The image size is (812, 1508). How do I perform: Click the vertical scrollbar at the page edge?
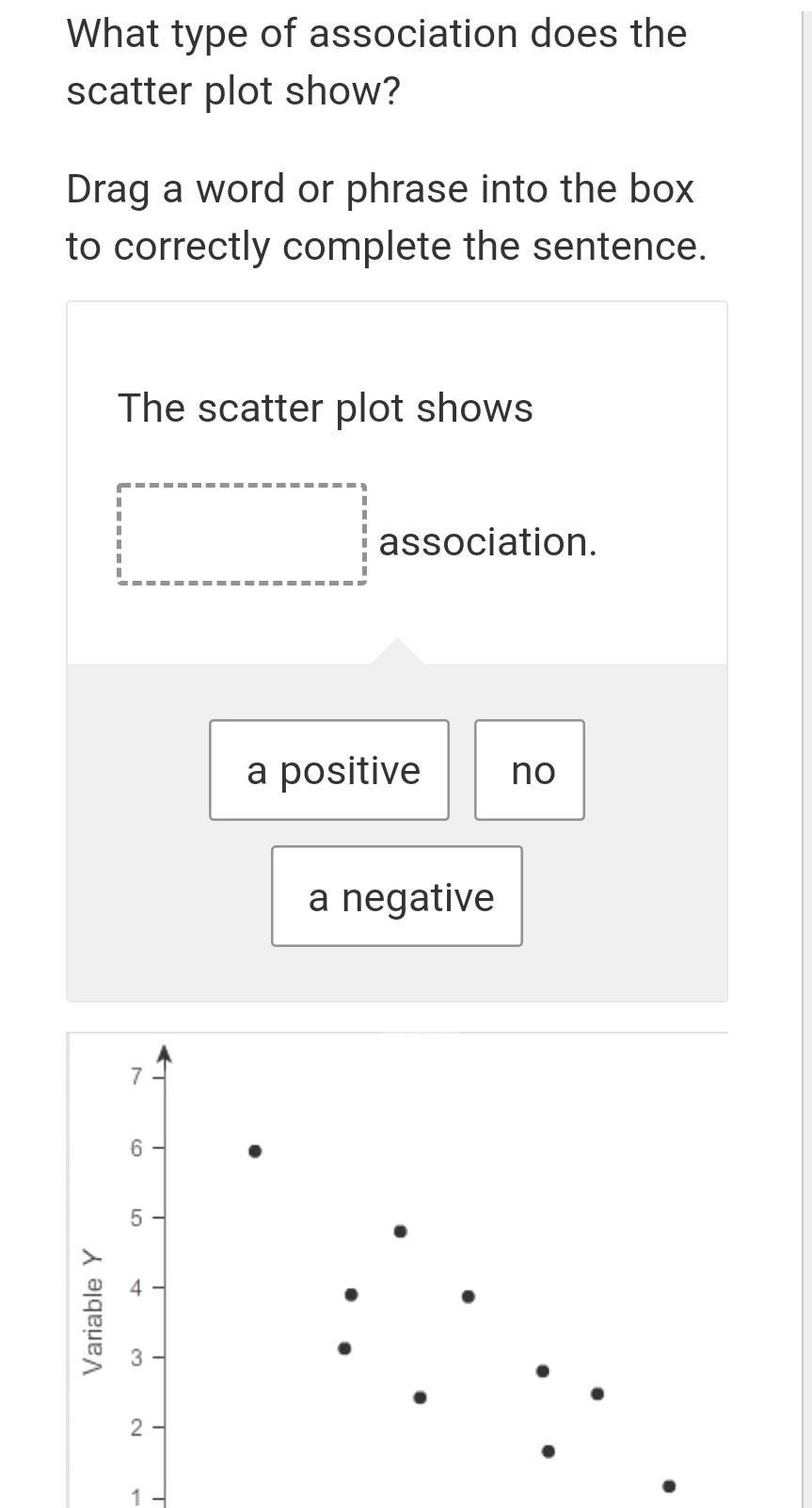[x=806, y=754]
